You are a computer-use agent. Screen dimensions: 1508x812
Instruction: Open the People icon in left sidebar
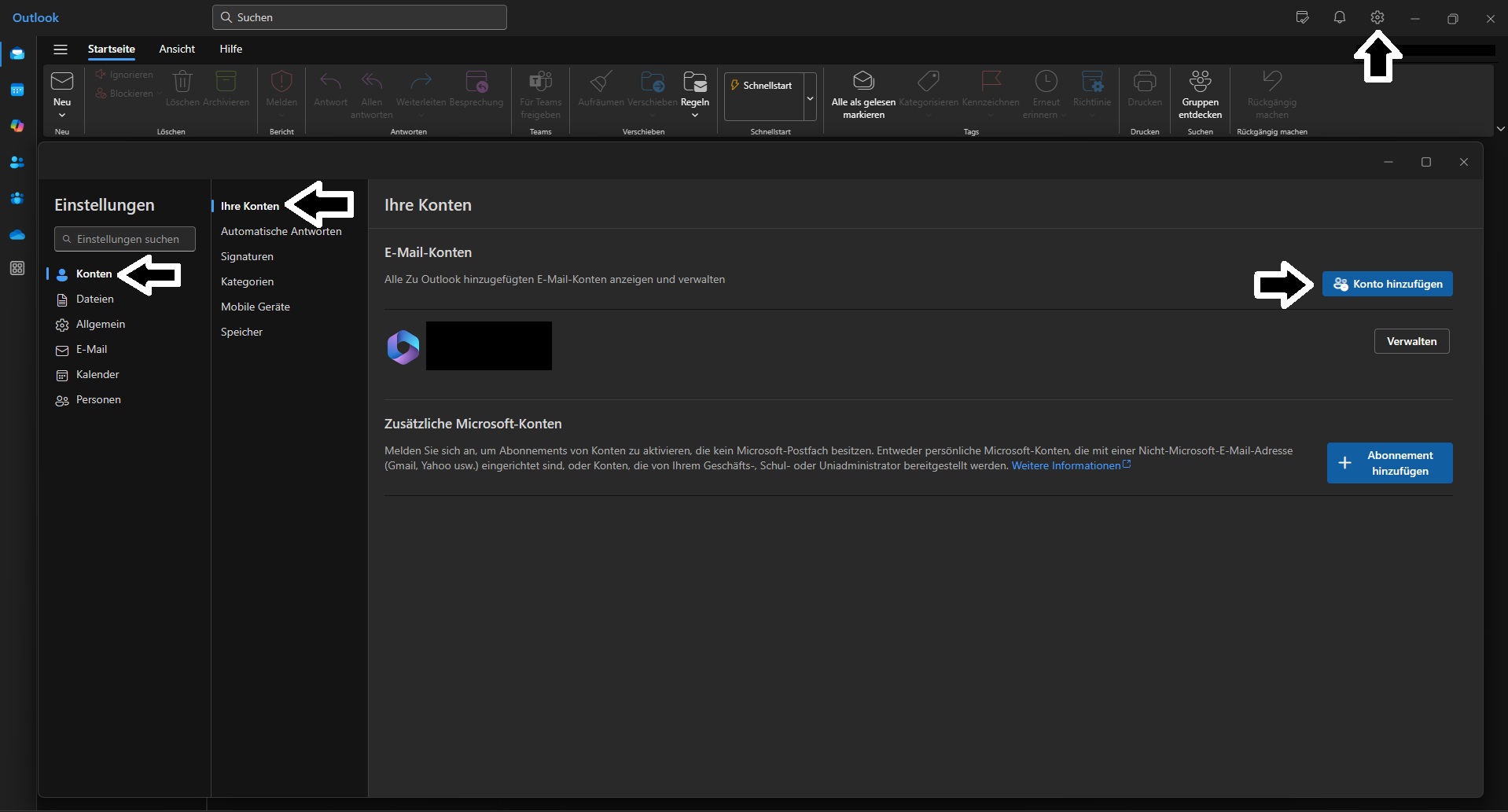(x=17, y=163)
